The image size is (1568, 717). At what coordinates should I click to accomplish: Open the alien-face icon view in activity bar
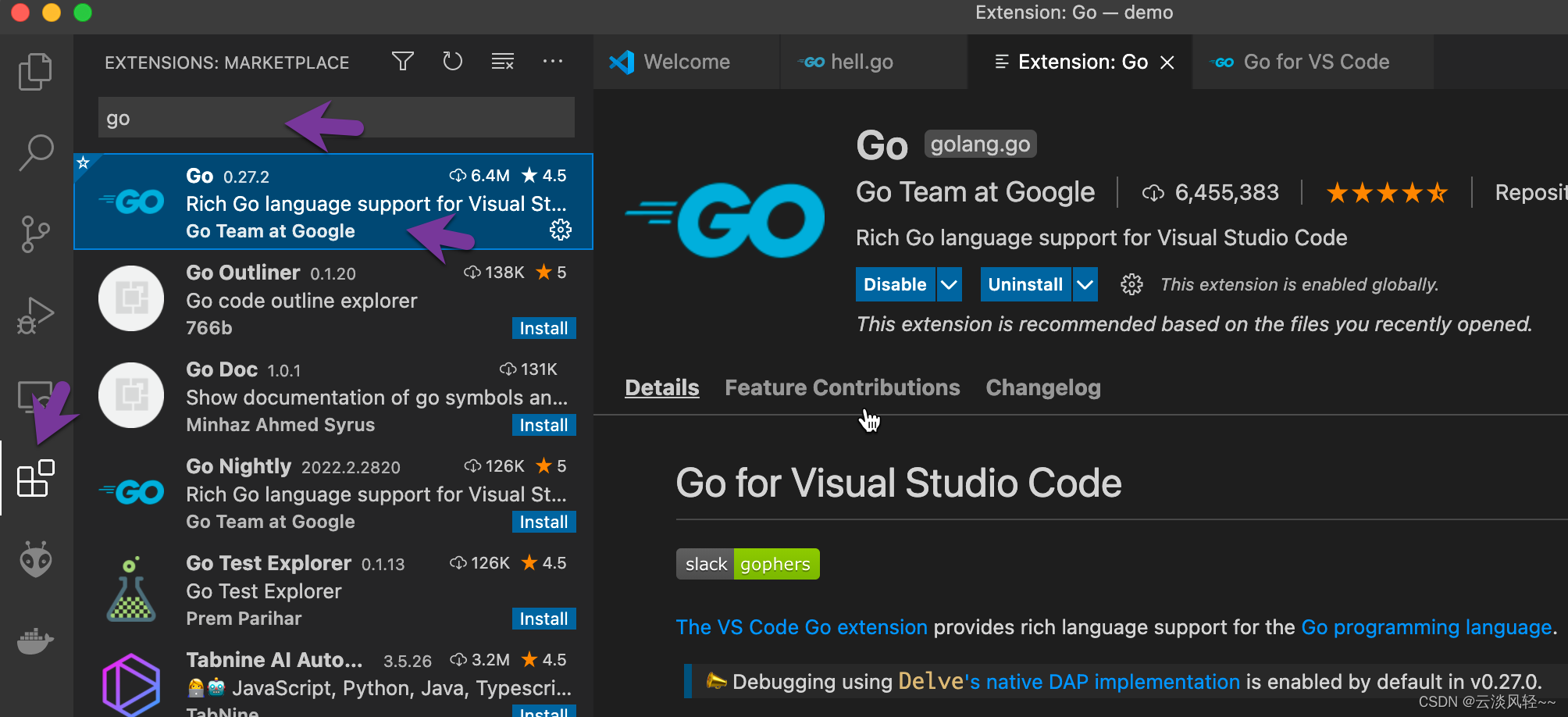pos(36,559)
